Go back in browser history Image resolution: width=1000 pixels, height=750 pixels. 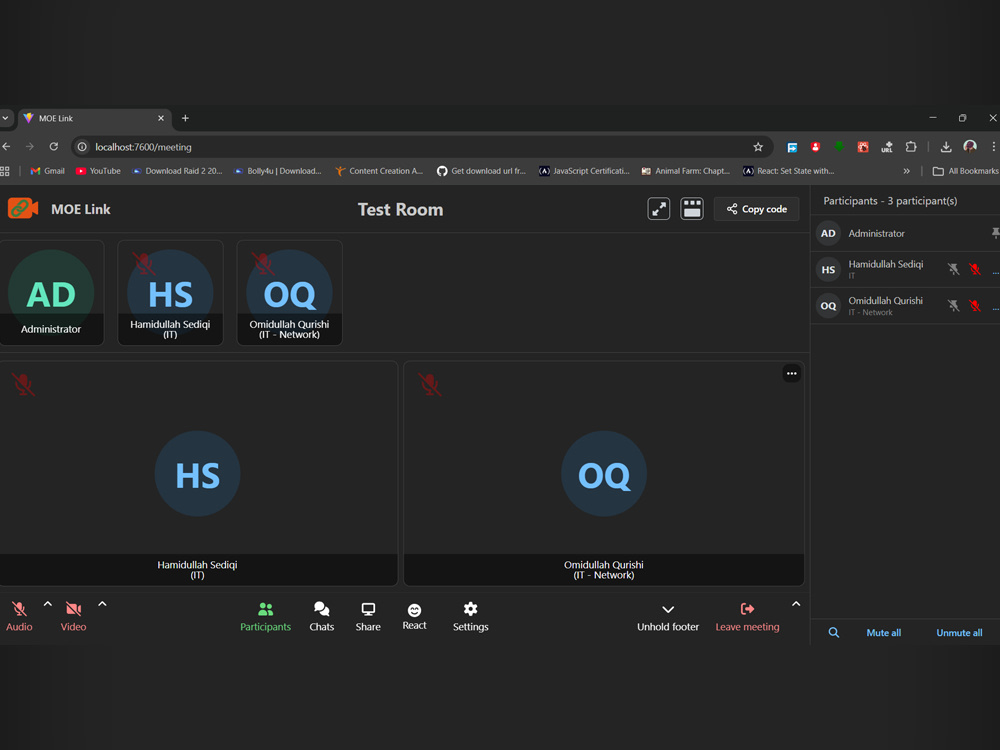[x=6, y=147]
